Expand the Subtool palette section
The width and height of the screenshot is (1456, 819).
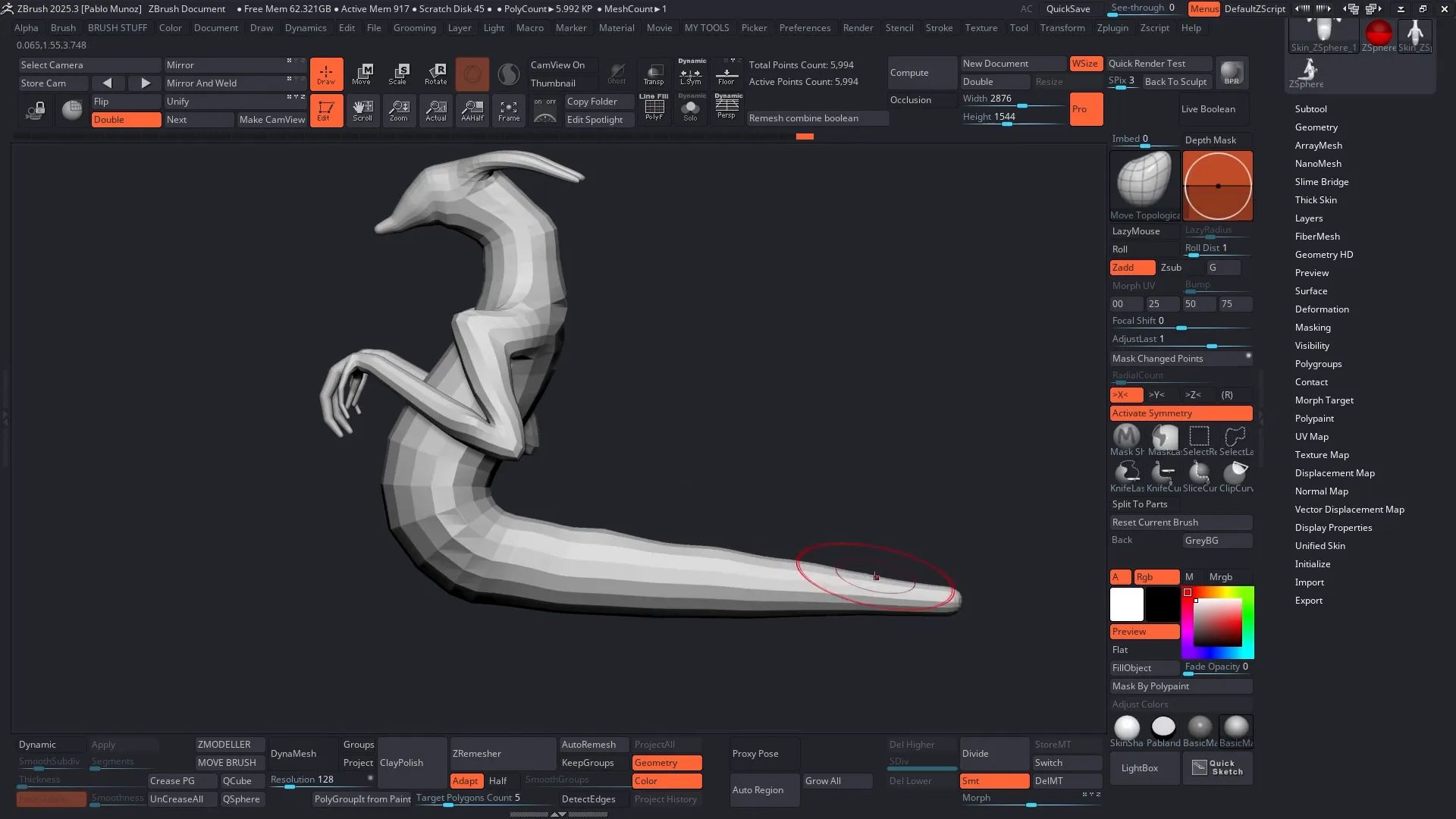point(1310,109)
